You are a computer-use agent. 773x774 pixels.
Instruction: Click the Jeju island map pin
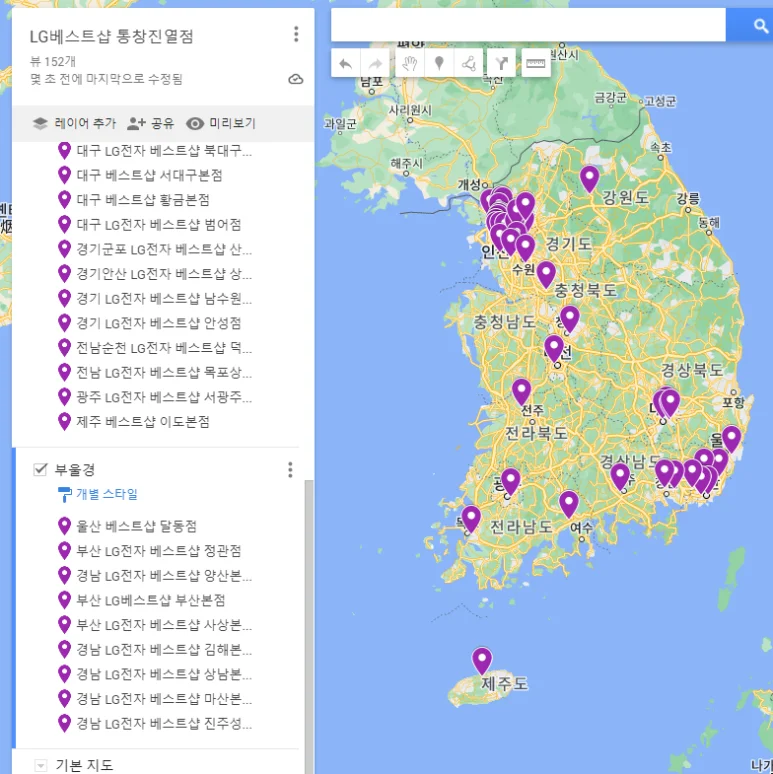(x=482, y=660)
